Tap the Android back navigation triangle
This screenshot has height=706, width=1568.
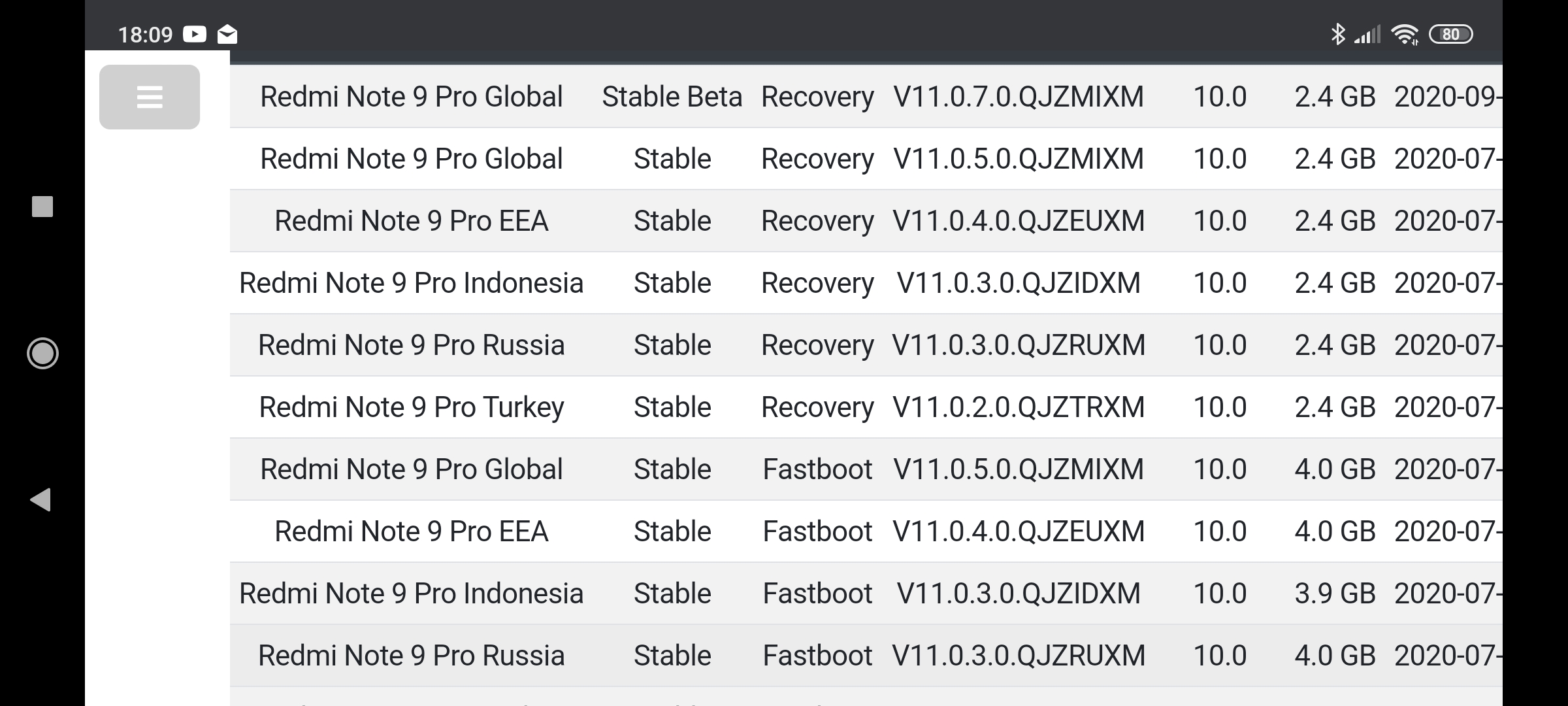(x=41, y=499)
